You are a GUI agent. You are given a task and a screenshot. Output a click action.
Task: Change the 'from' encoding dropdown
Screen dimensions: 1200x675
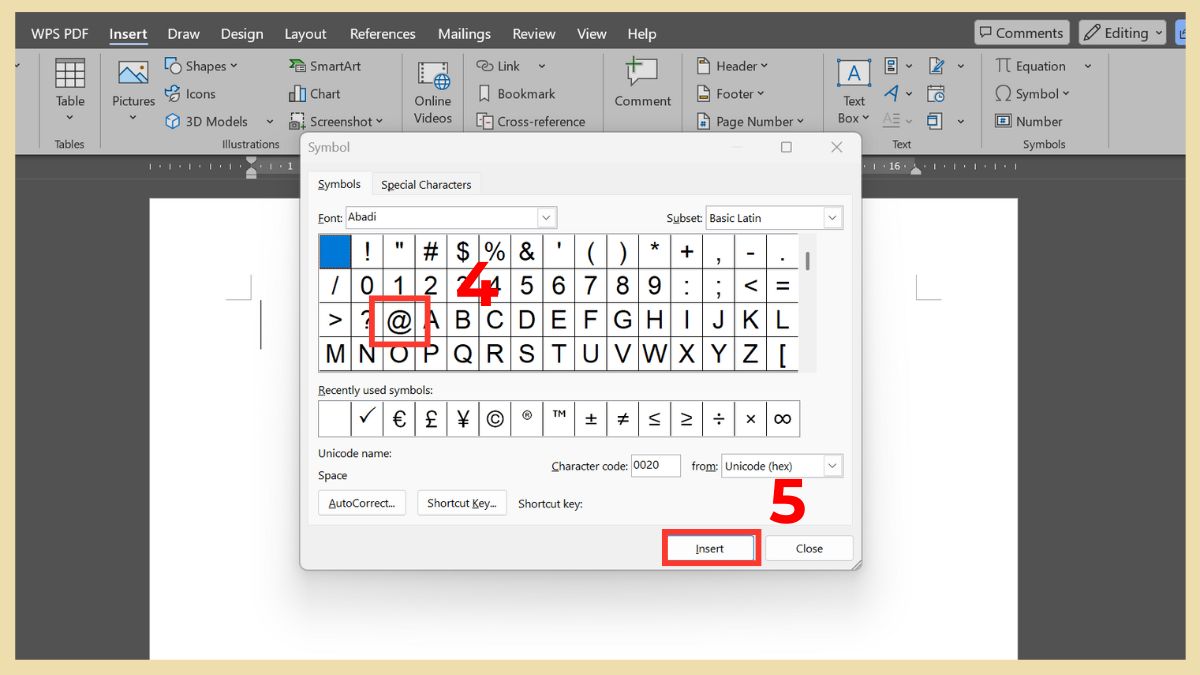[833, 465]
